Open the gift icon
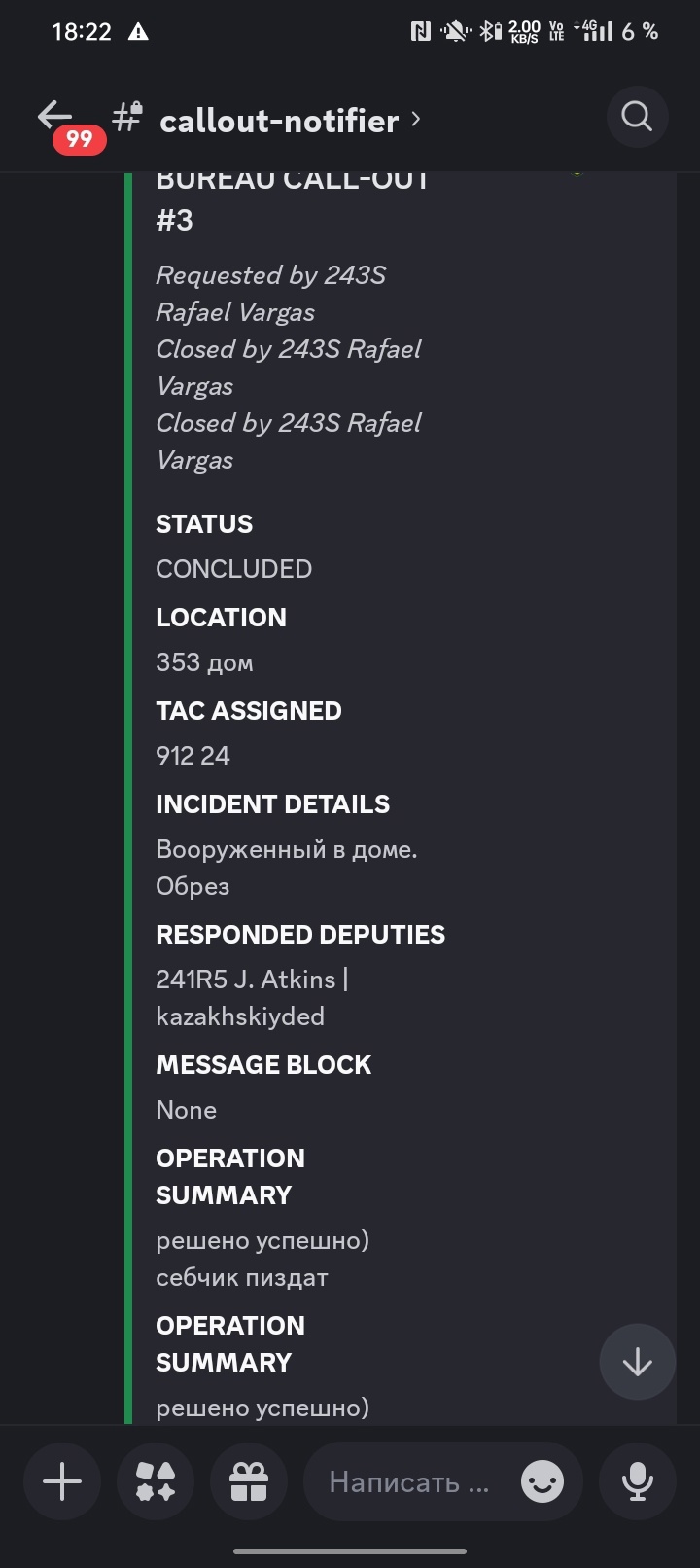 [x=249, y=1482]
